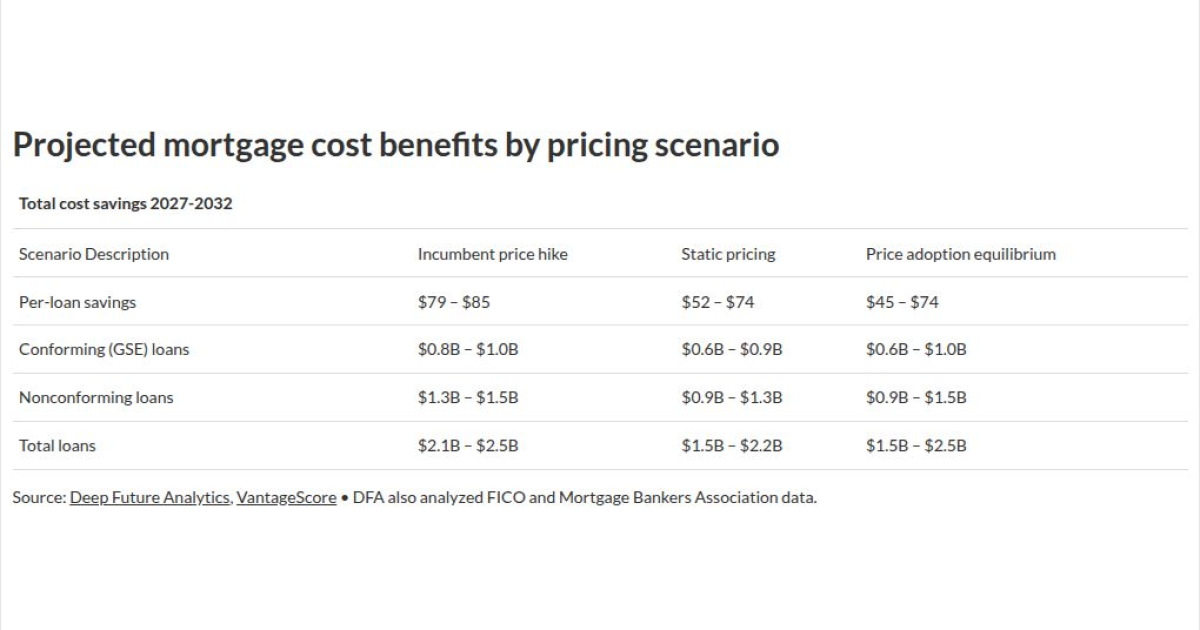Select the 'Static pricing' column header
The width and height of the screenshot is (1200, 630).
click(x=728, y=254)
